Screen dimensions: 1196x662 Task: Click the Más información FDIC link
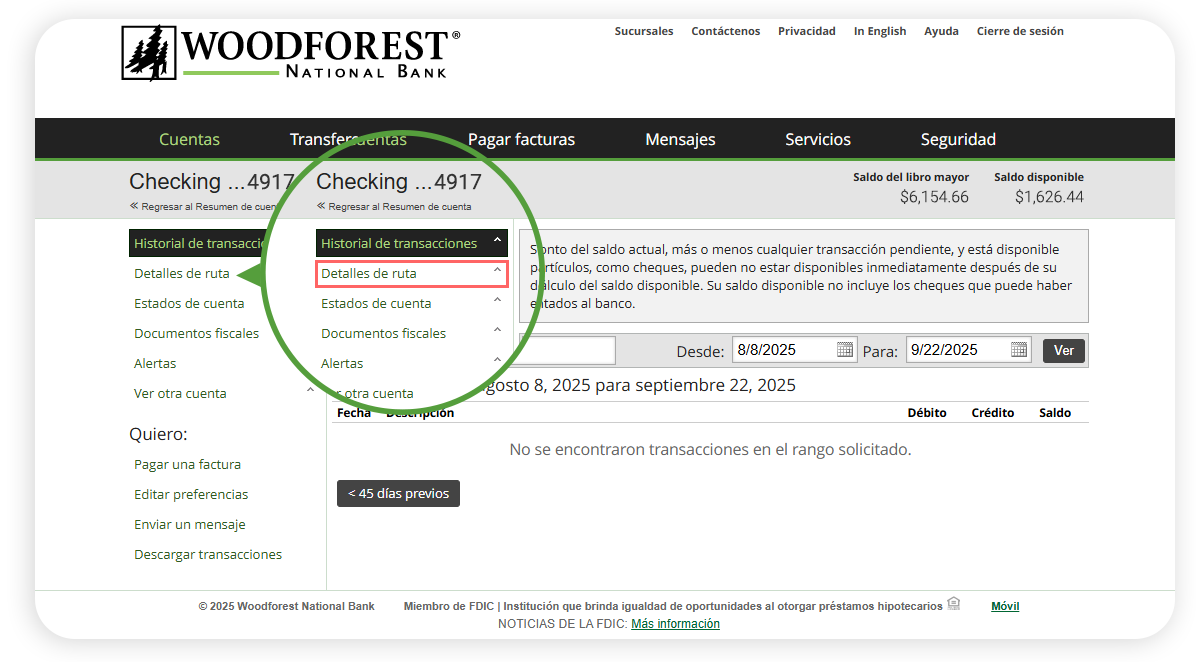coord(675,624)
